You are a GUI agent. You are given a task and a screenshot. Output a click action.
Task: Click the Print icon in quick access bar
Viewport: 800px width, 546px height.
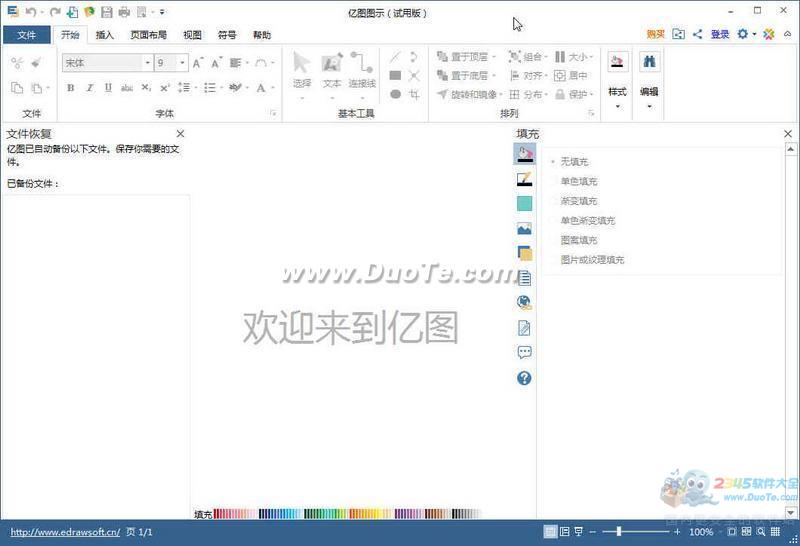click(124, 12)
